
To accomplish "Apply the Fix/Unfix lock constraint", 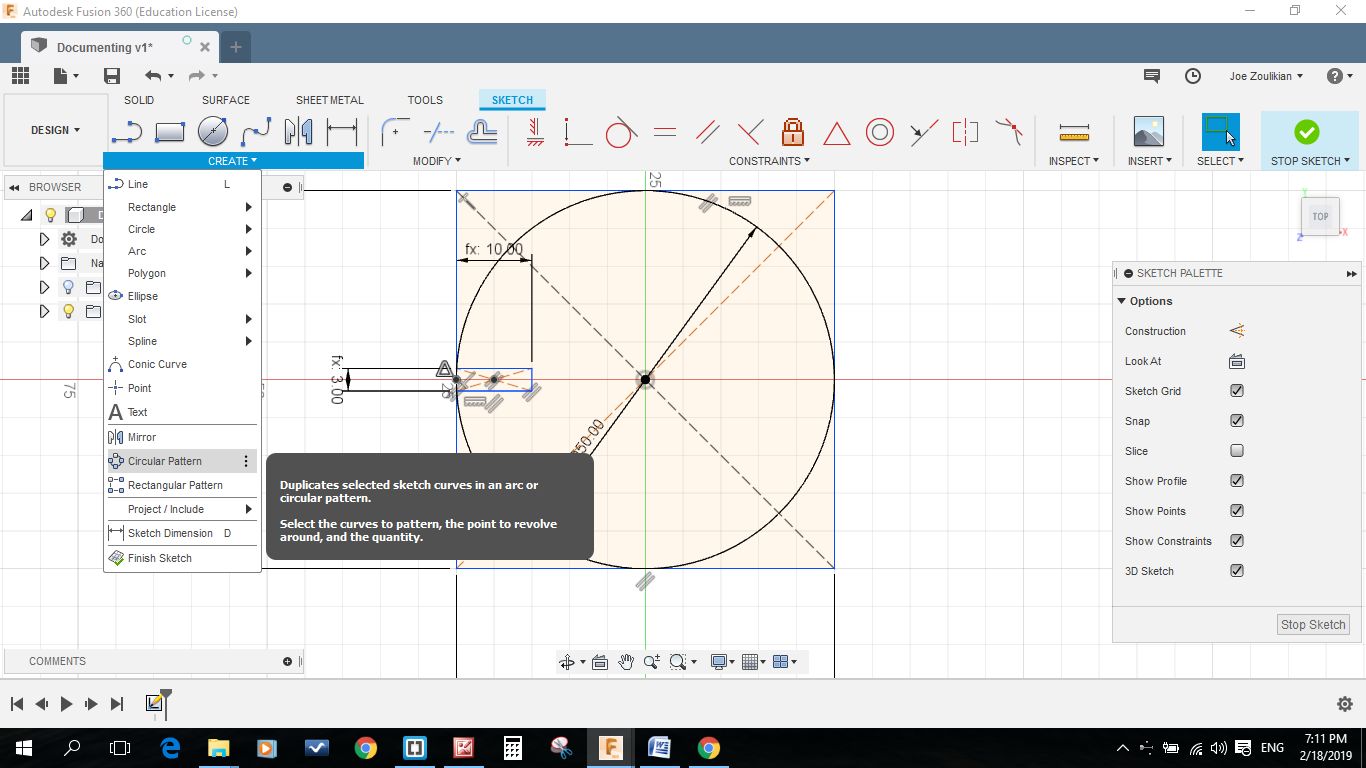I will (x=793, y=131).
